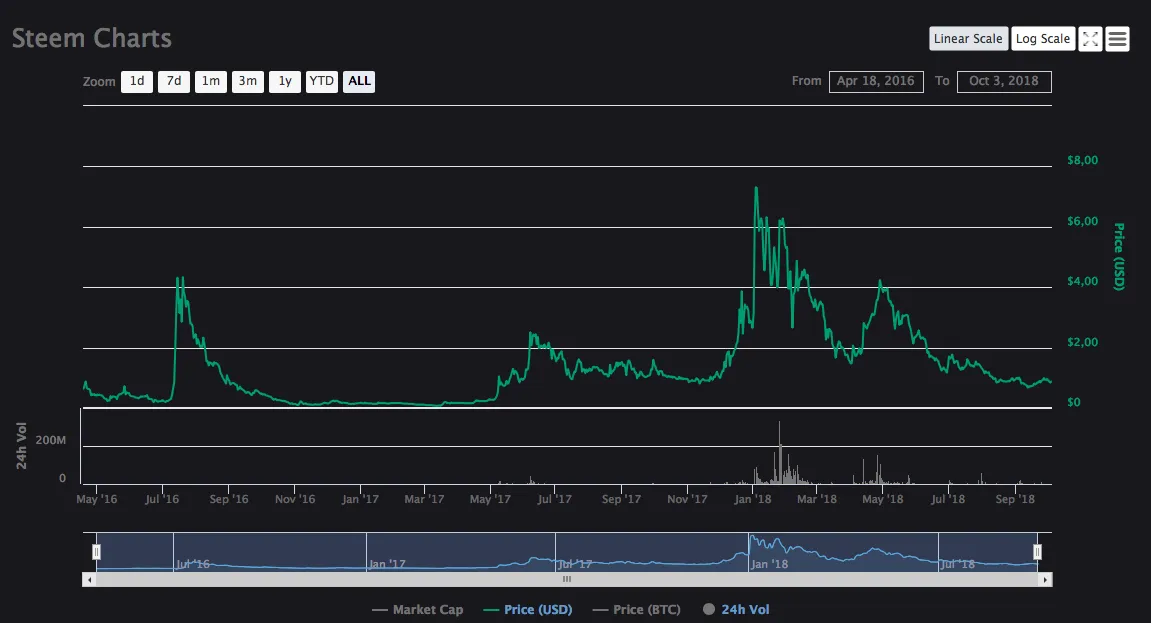This screenshot has width=1151, height=623.
Task: Click the Sep '17 x-axis label
Action: pyautogui.click(x=621, y=499)
